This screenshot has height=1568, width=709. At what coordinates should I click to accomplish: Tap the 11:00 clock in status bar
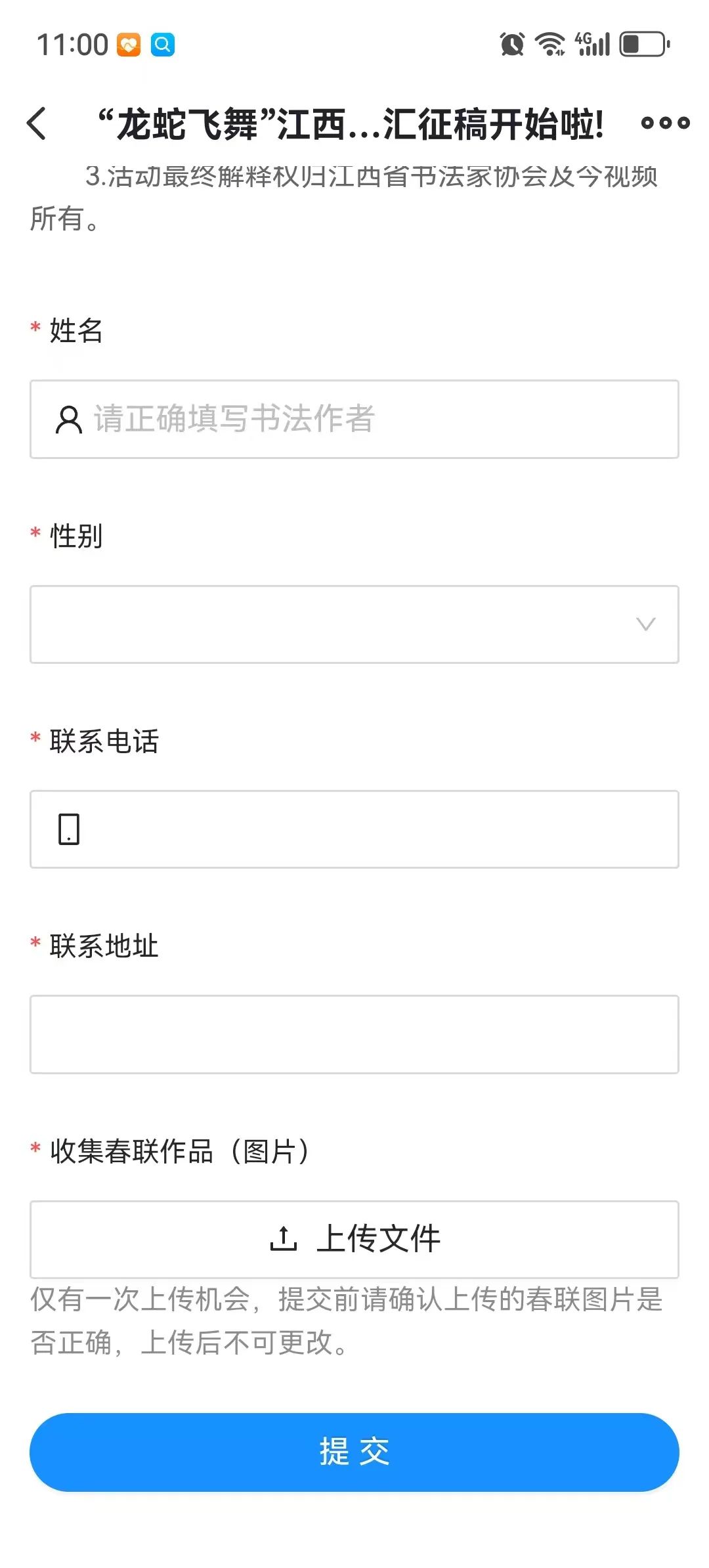(72, 45)
